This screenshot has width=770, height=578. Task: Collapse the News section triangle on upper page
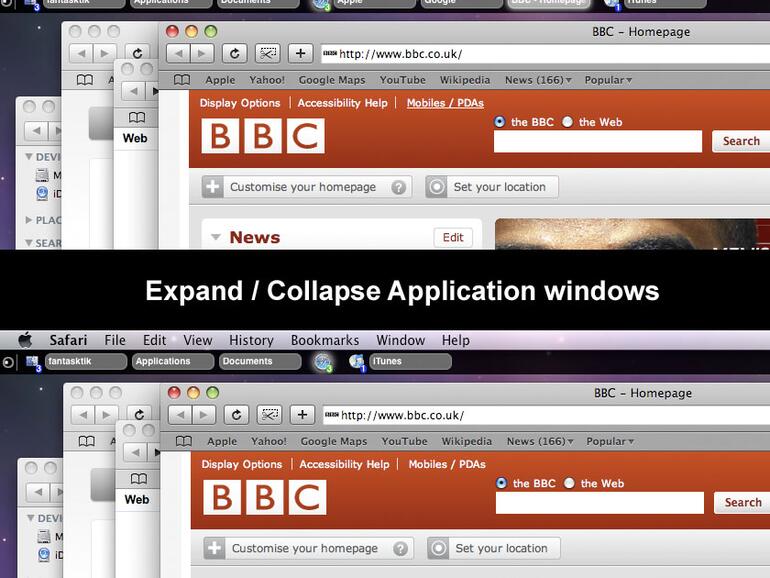pyautogui.click(x=215, y=237)
